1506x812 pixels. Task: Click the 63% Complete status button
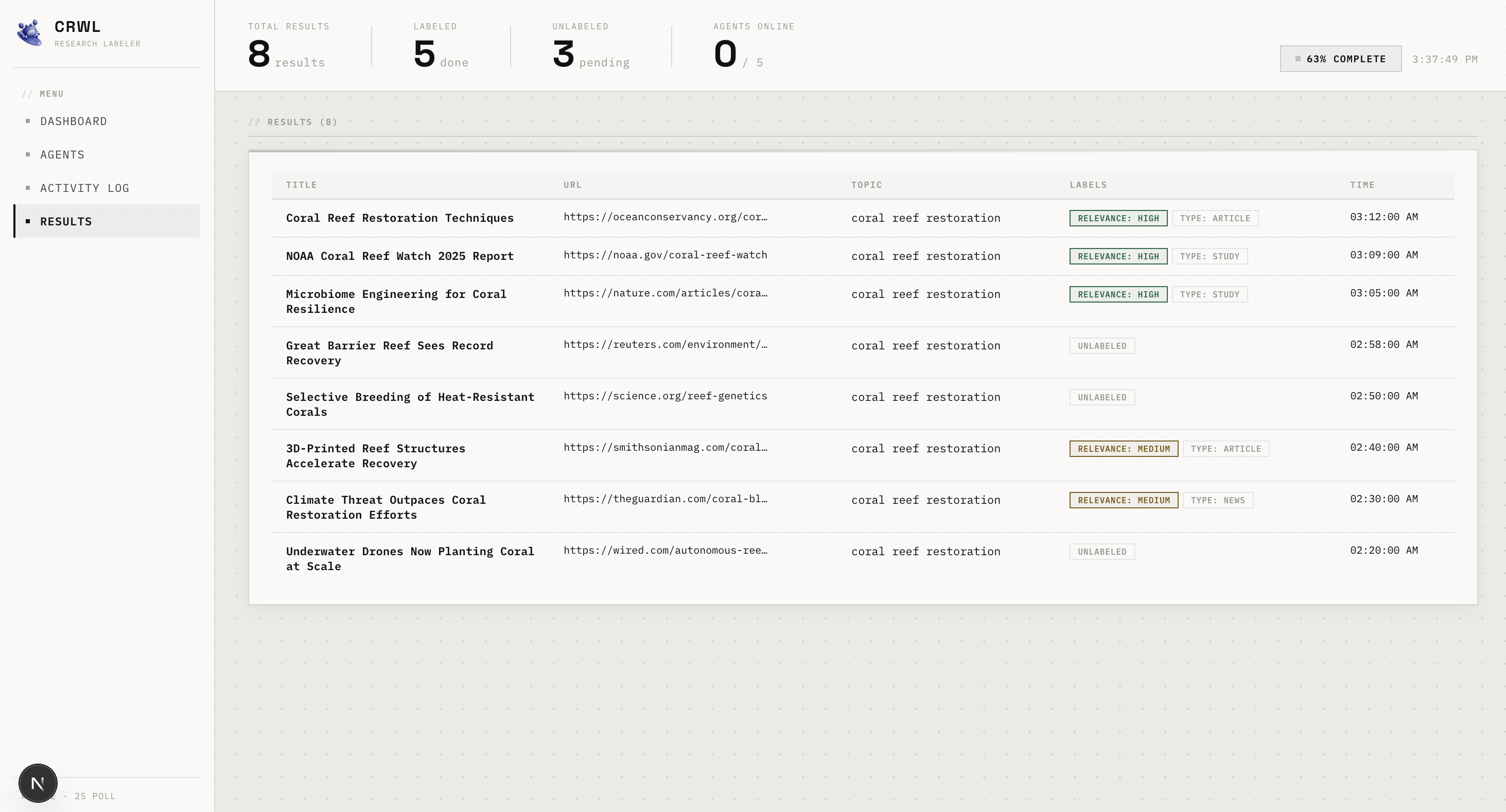(x=1340, y=59)
